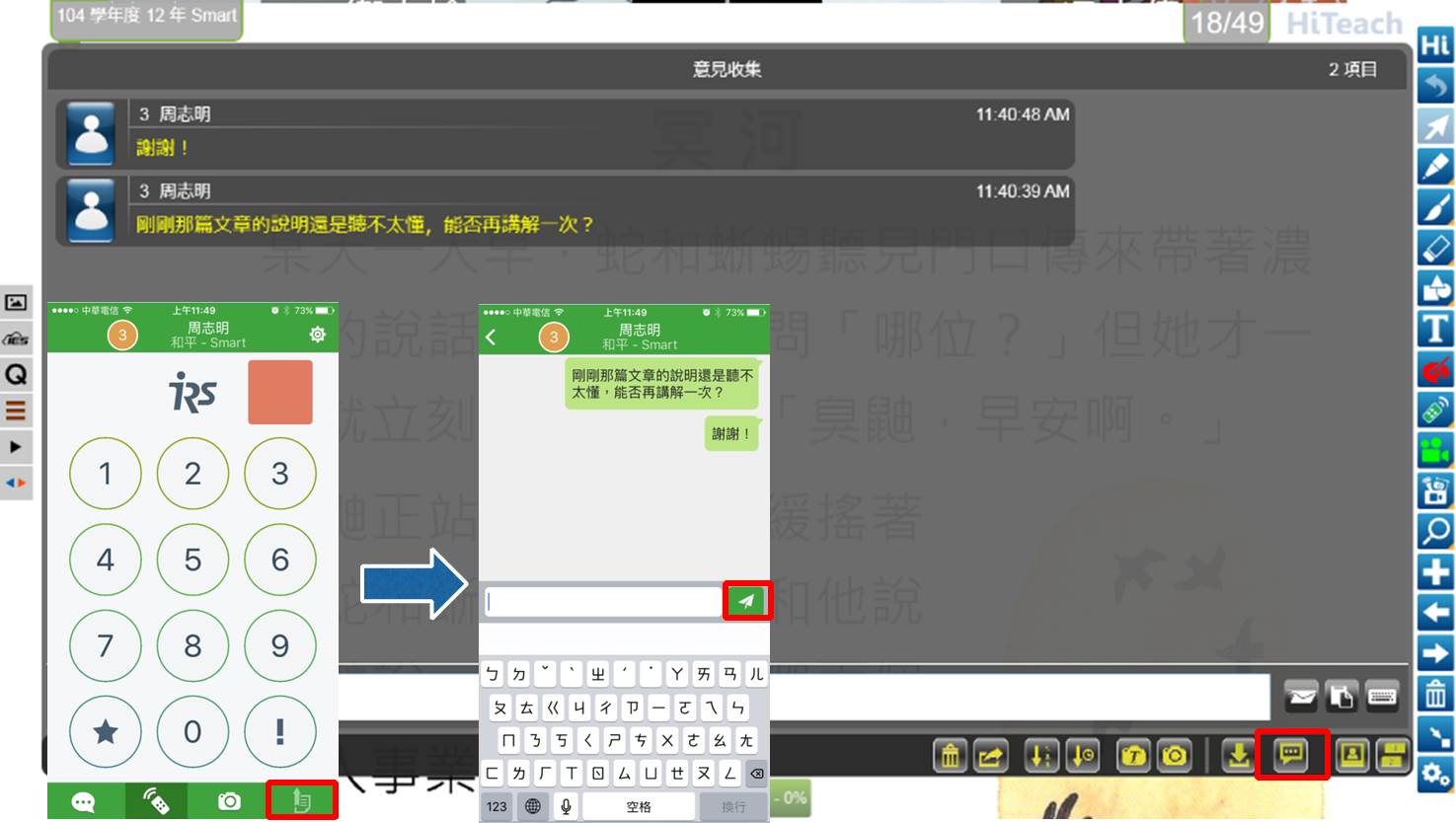Click the 104 學年度 12 年 Smart tab
The image size is (1456, 823).
click(x=147, y=17)
